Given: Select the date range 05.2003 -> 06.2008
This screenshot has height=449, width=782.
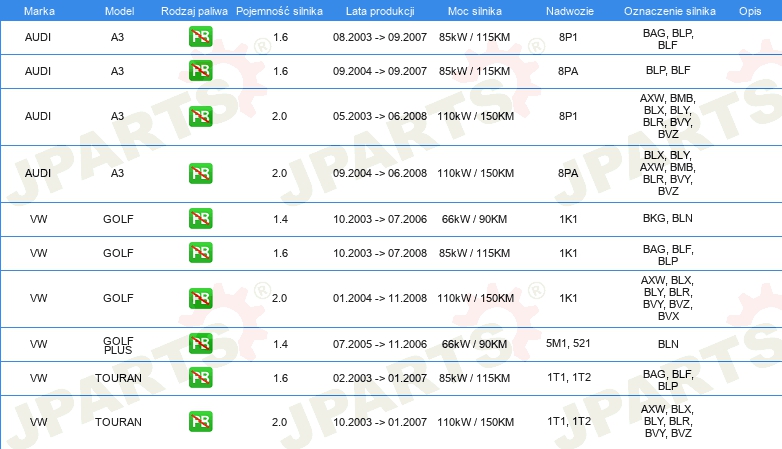Looking at the screenshot, I should 380,116.
